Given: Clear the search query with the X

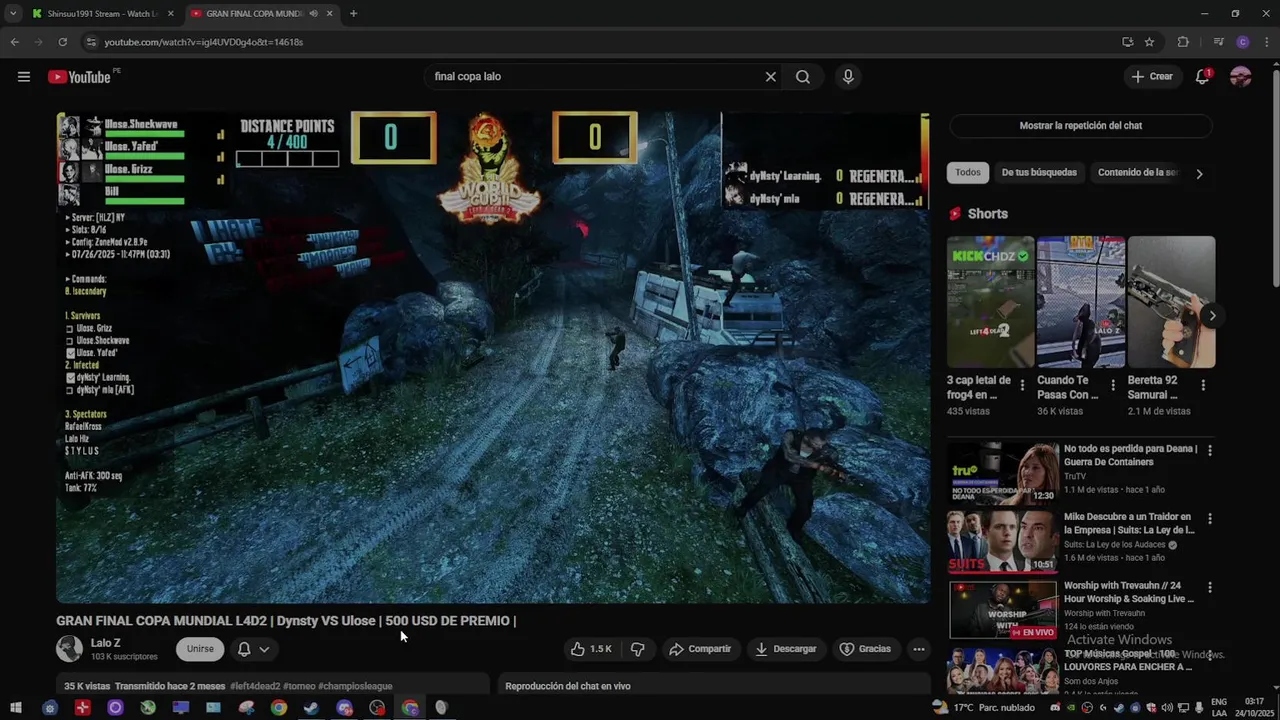Looking at the screenshot, I should click(770, 77).
